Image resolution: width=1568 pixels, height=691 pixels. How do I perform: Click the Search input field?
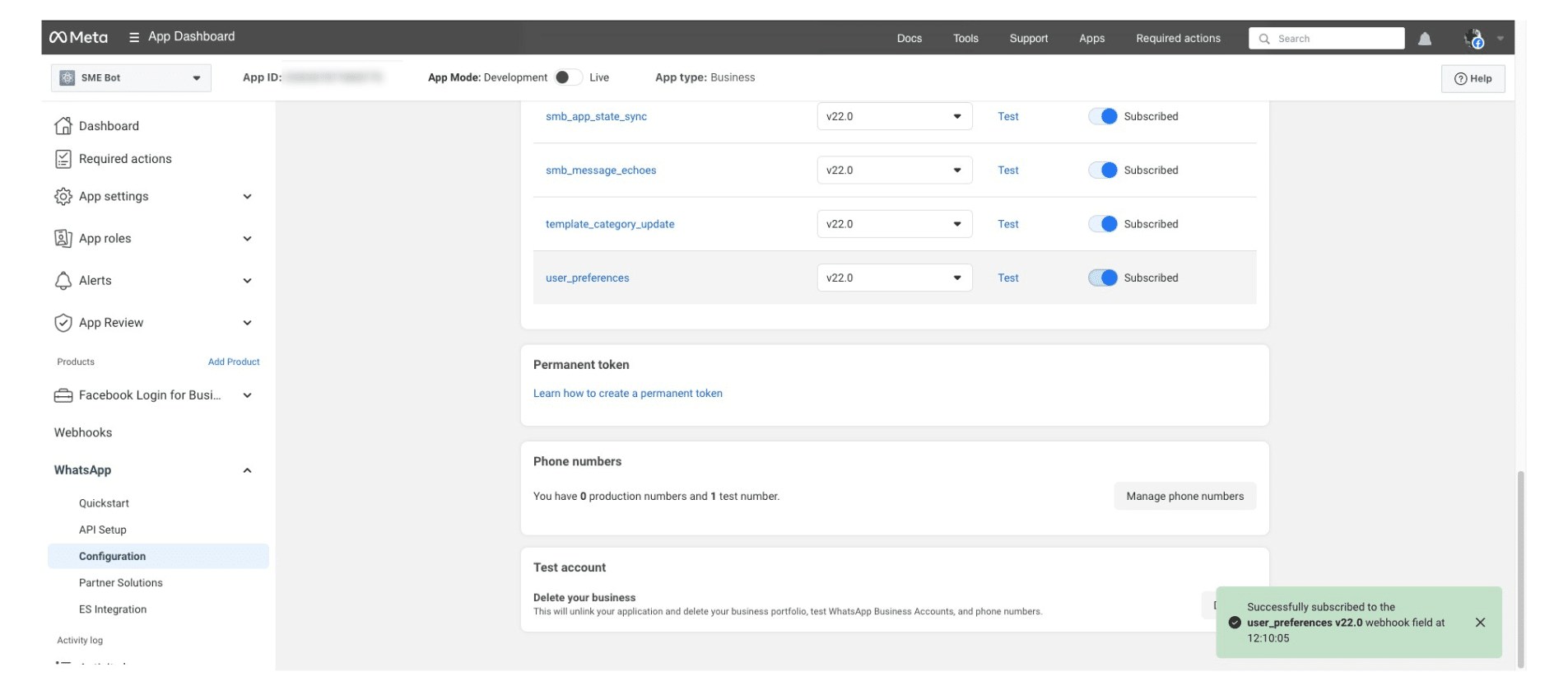[x=1326, y=39]
